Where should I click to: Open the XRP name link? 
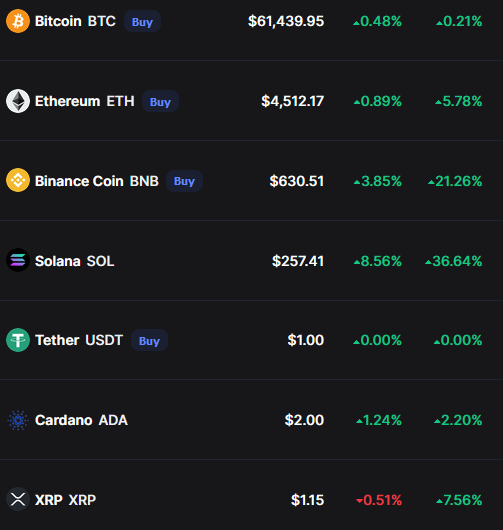coord(66,500)
